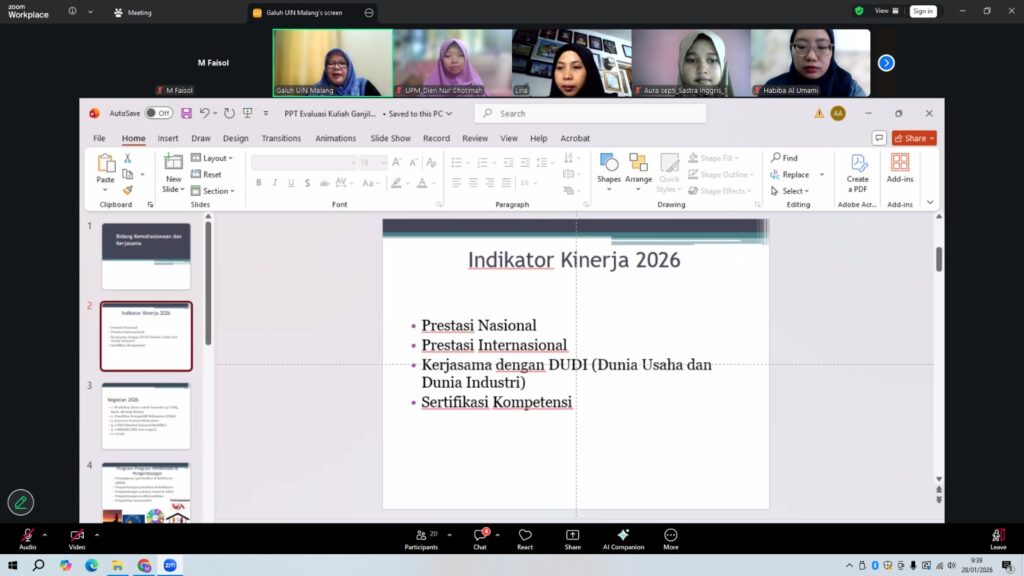The height and width of the screenshot is (576, 1024).
Task: Unmute audio in the Zoom toolbar
Action: (x=27, y=536)
